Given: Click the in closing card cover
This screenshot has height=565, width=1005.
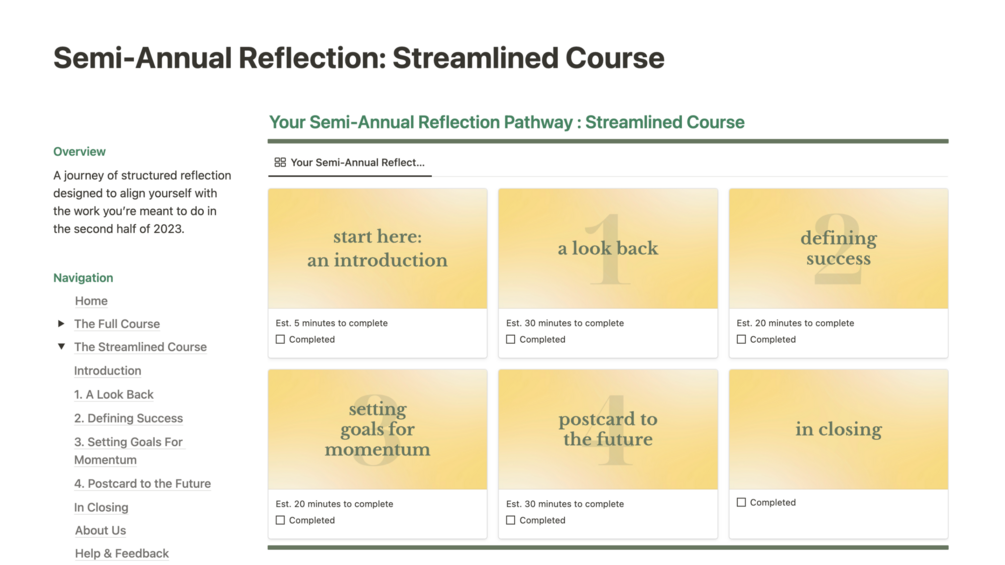Looking at the screenshot, I should pos(838,430).
